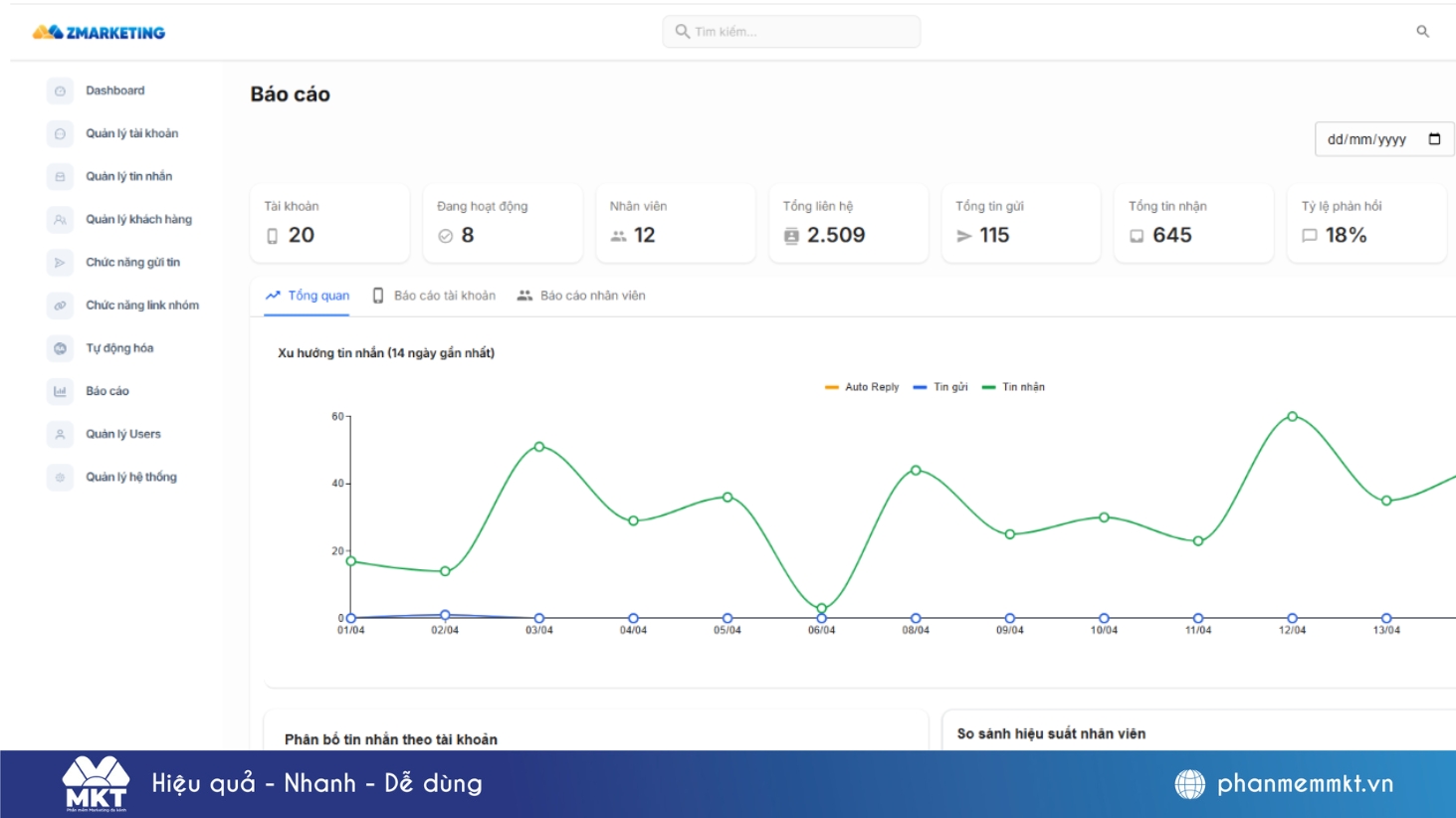
Task: Click the ZMARKETING logo
Action: (99, 31)
